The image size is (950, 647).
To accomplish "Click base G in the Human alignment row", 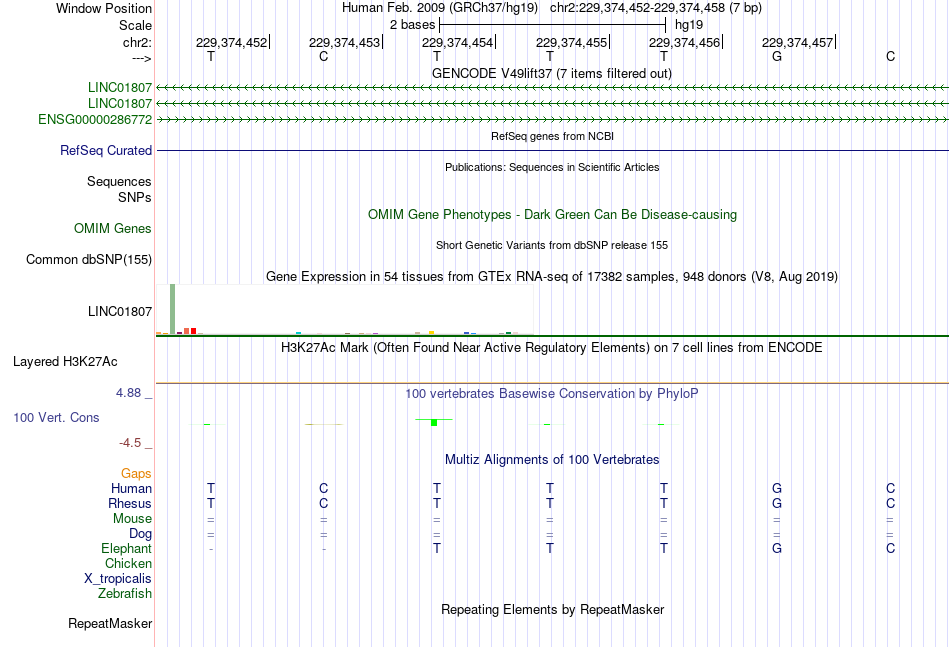I will tap(777, 488).
